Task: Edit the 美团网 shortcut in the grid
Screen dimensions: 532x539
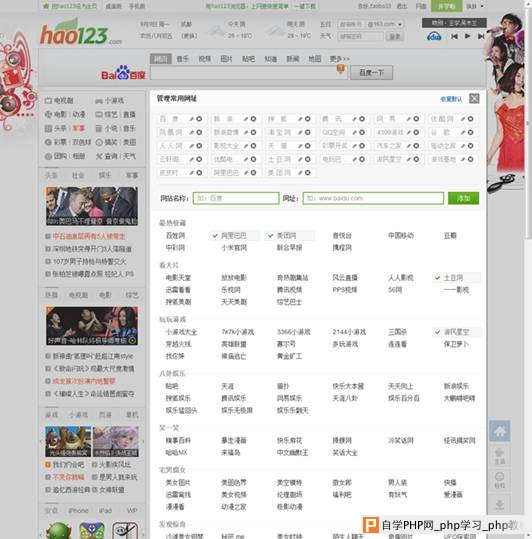Action: (300, 173)
